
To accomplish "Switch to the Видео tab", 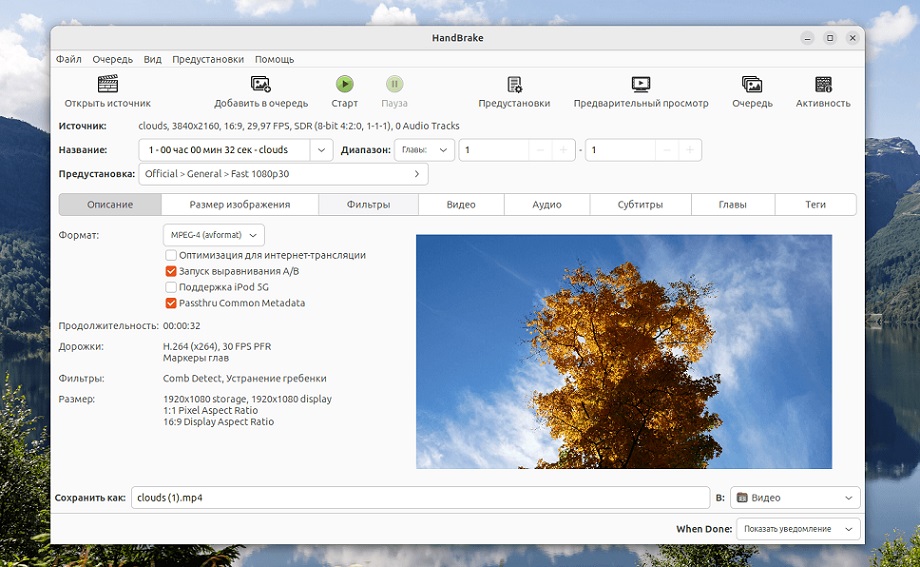I will tap(461, 204).
